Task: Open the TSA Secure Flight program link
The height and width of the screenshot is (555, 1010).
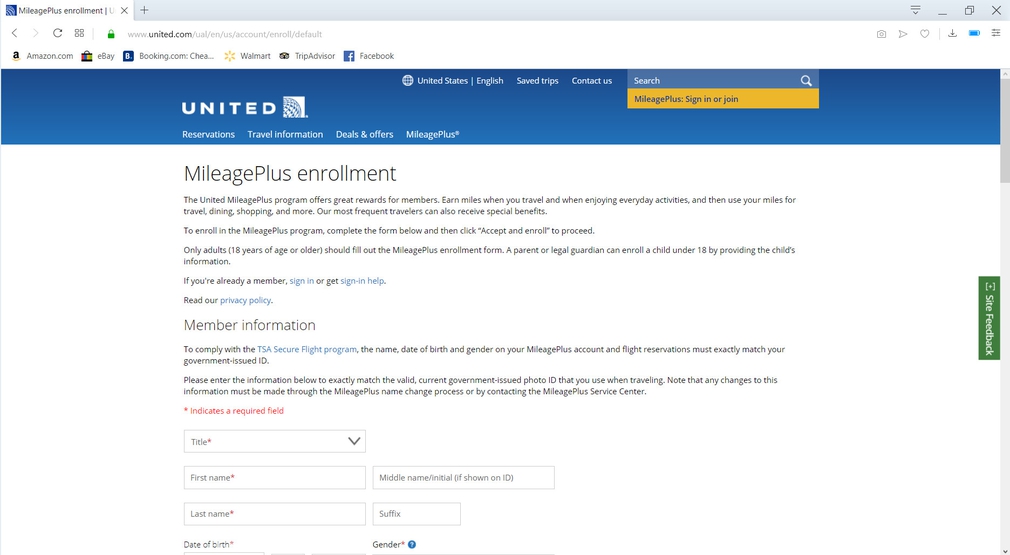Action: click(x=307, y=349)
